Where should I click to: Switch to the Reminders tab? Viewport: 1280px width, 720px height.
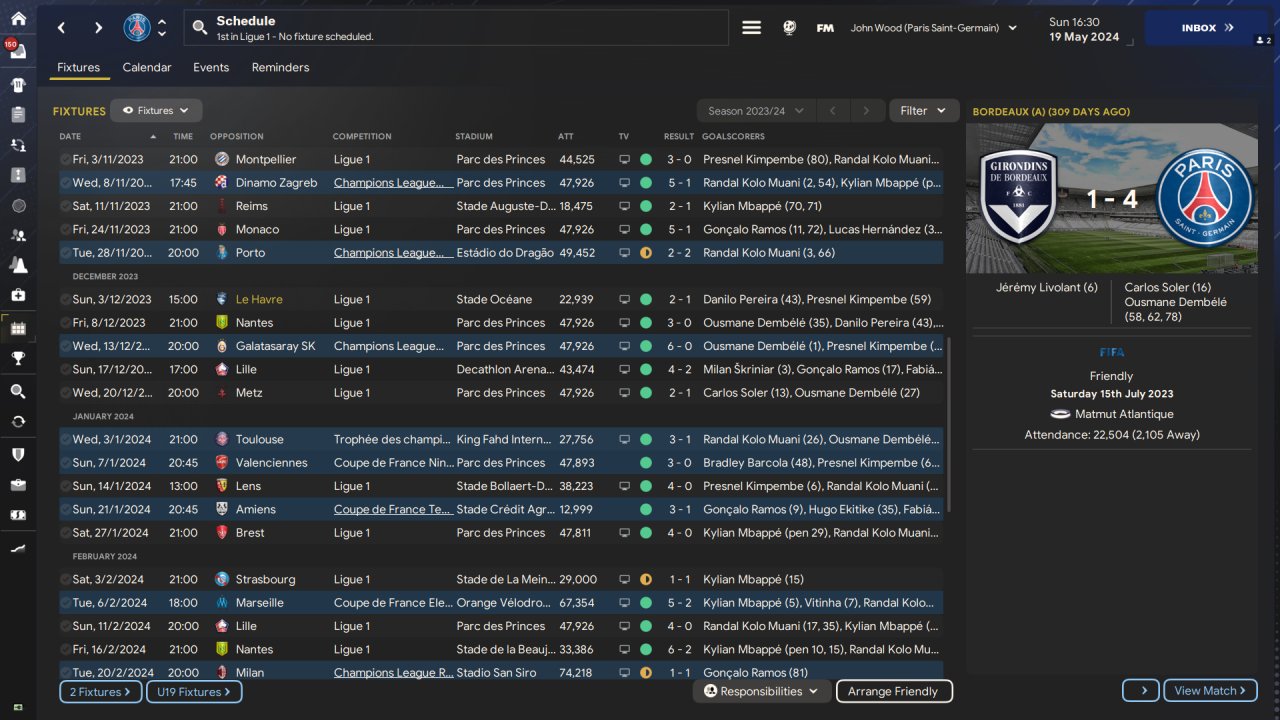tap(280, 68)
